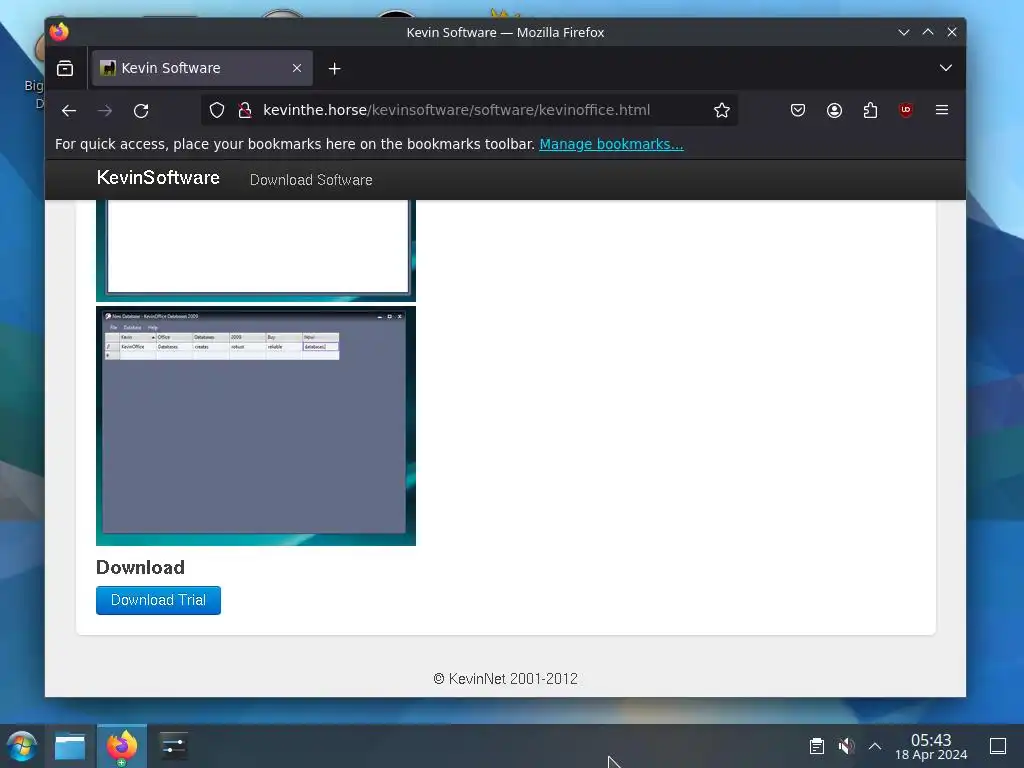Open the start menu on the taskbar
This screenshot has width=1024, height=768.
(22, 746)
